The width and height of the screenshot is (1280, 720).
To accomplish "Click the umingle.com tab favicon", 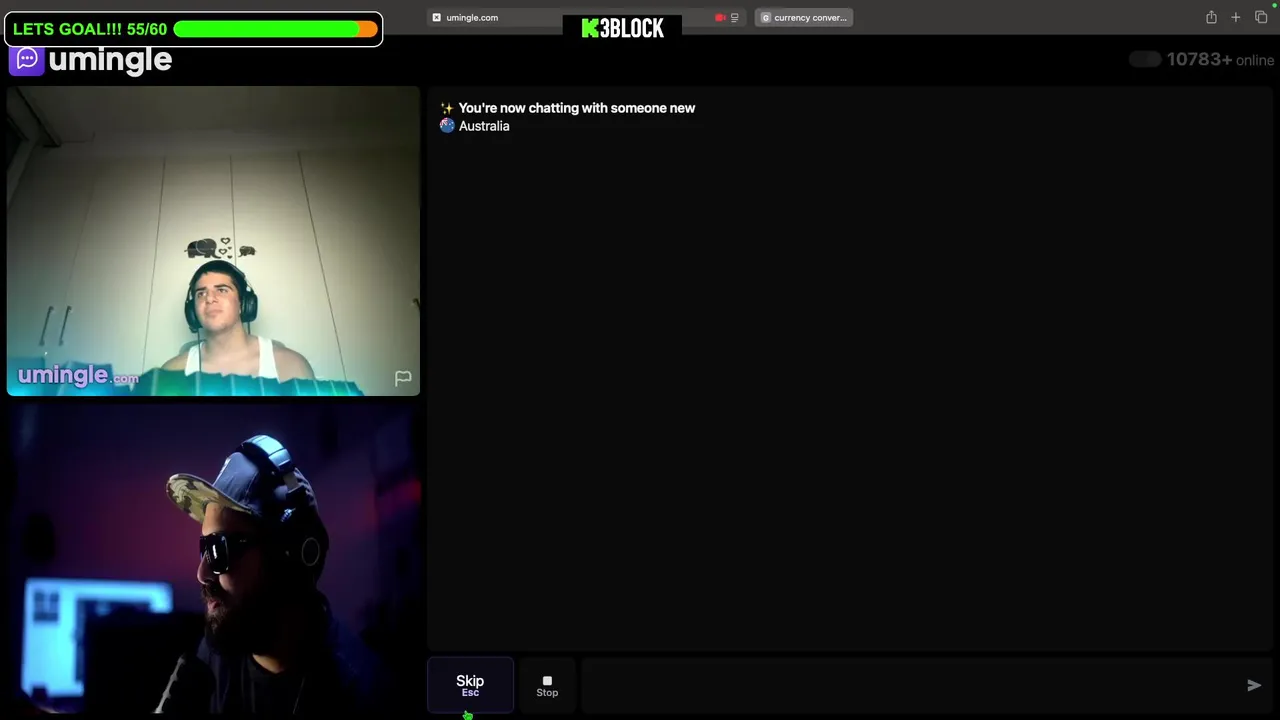I will pos(436,17).
